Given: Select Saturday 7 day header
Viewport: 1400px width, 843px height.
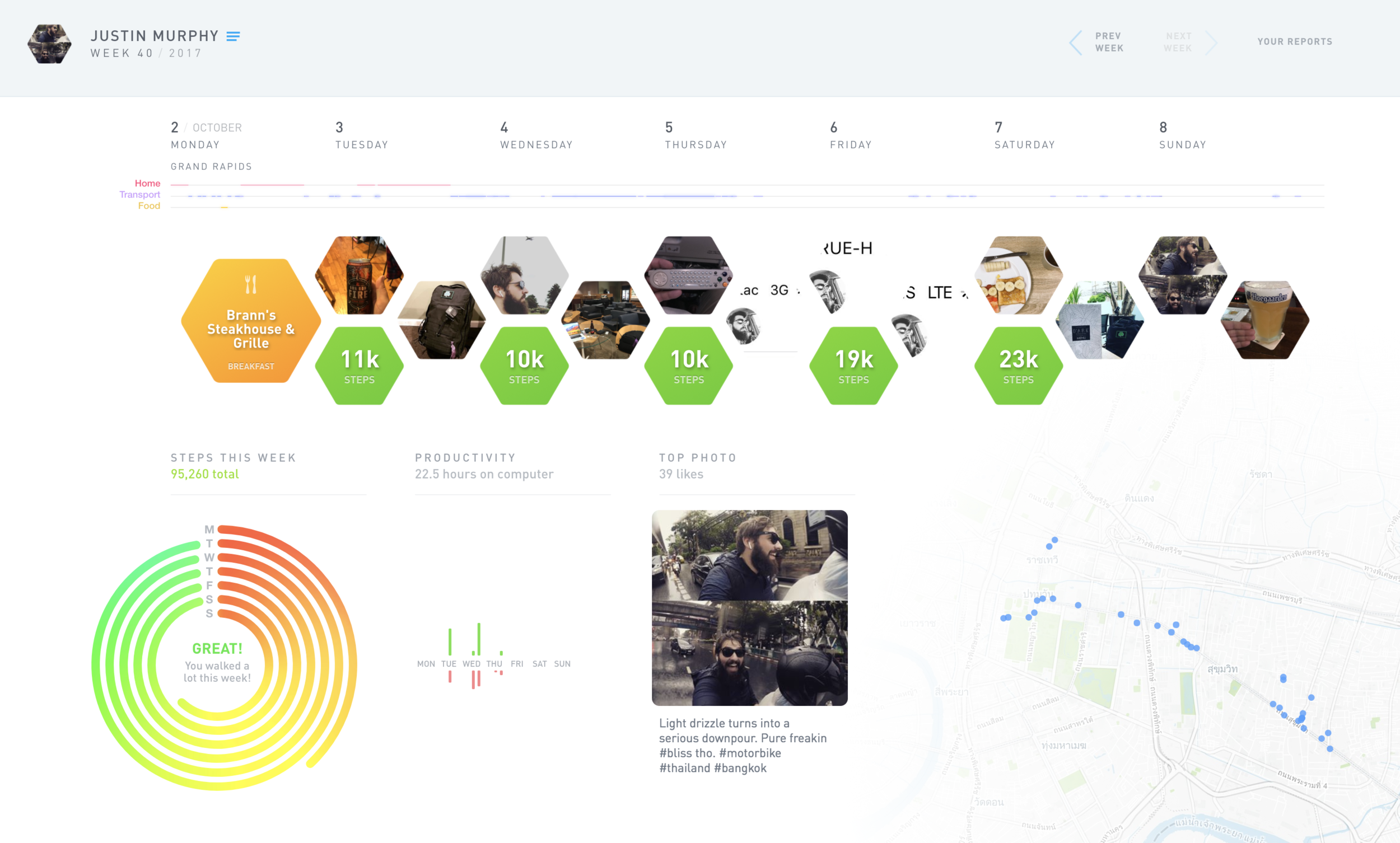Looking at the screenshot, I should coord(1024,135).
